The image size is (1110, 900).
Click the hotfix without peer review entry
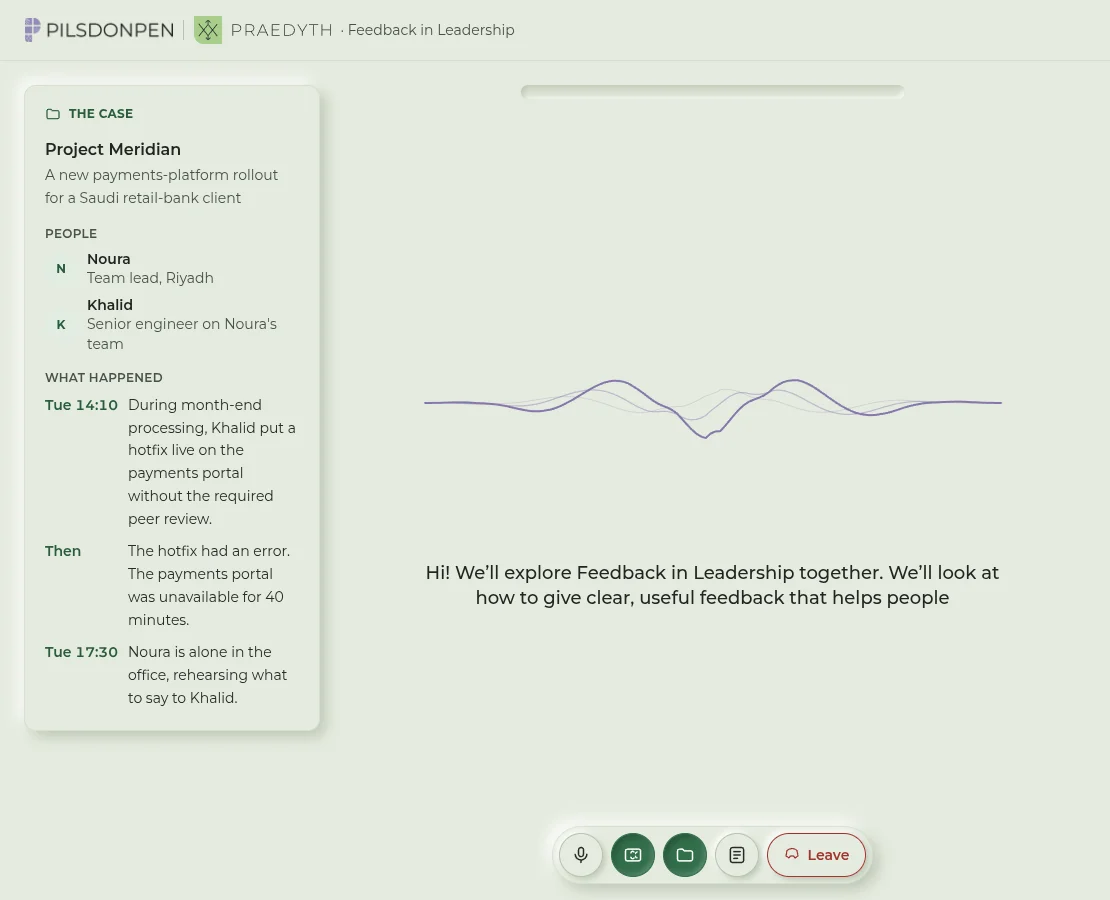point(212,462)
